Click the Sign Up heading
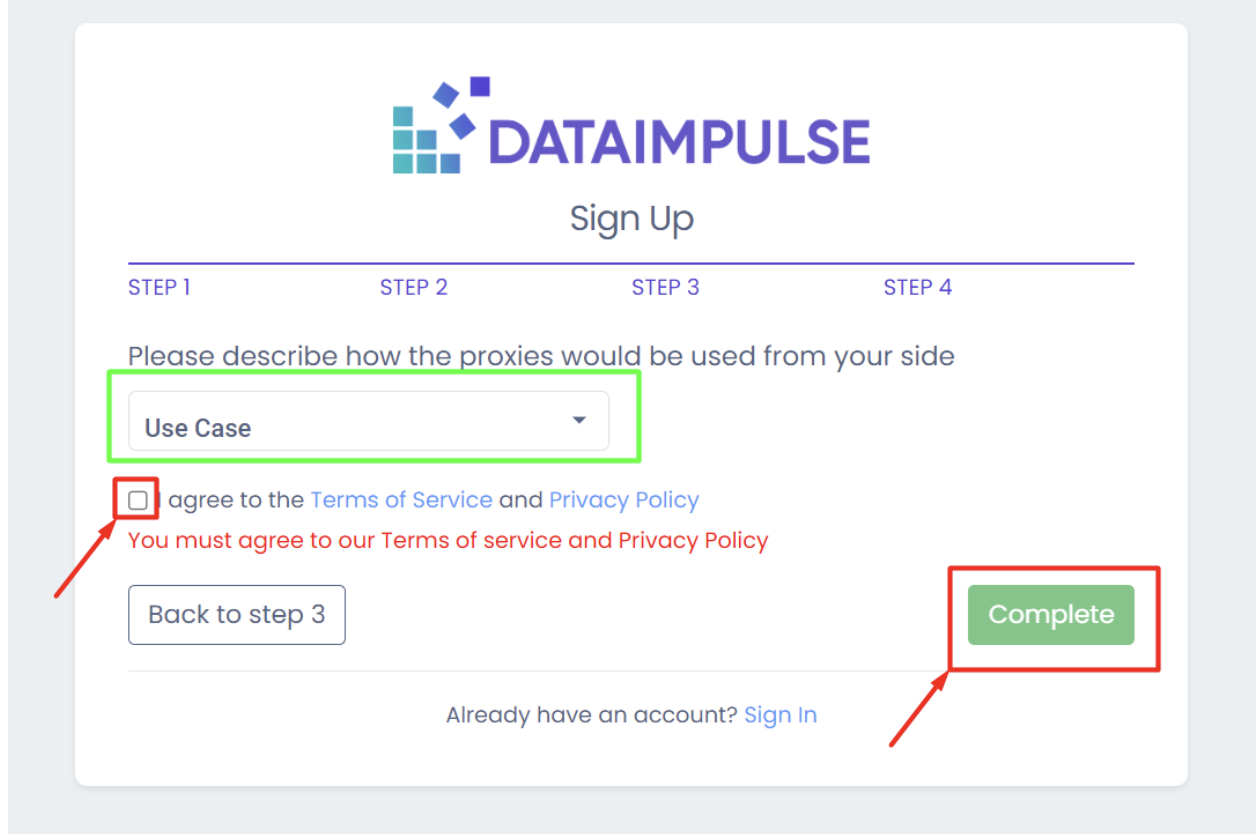This screenshot has width=1256, height=834. point(631,218)
